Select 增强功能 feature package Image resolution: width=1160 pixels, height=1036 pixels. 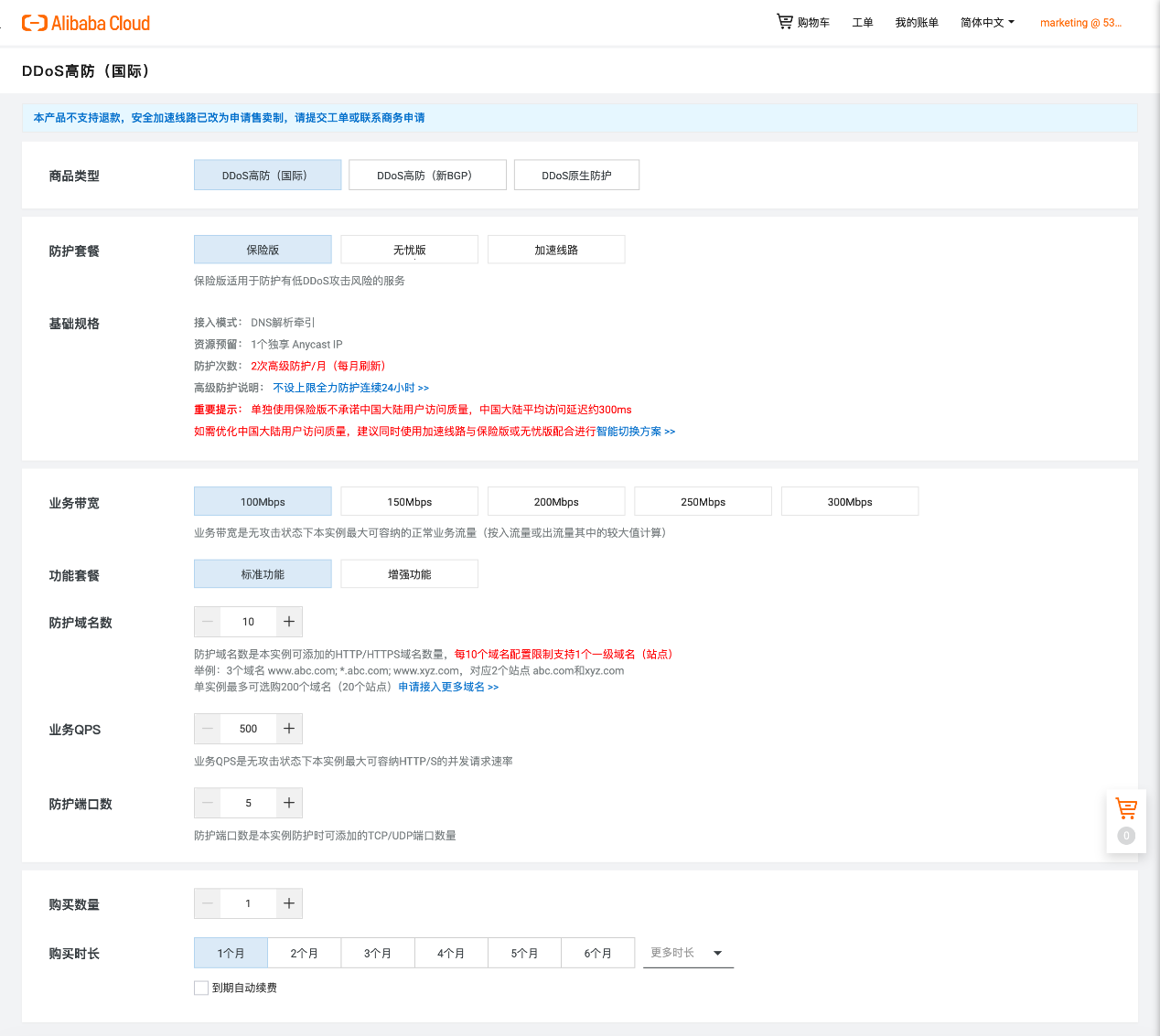(409, 574)
